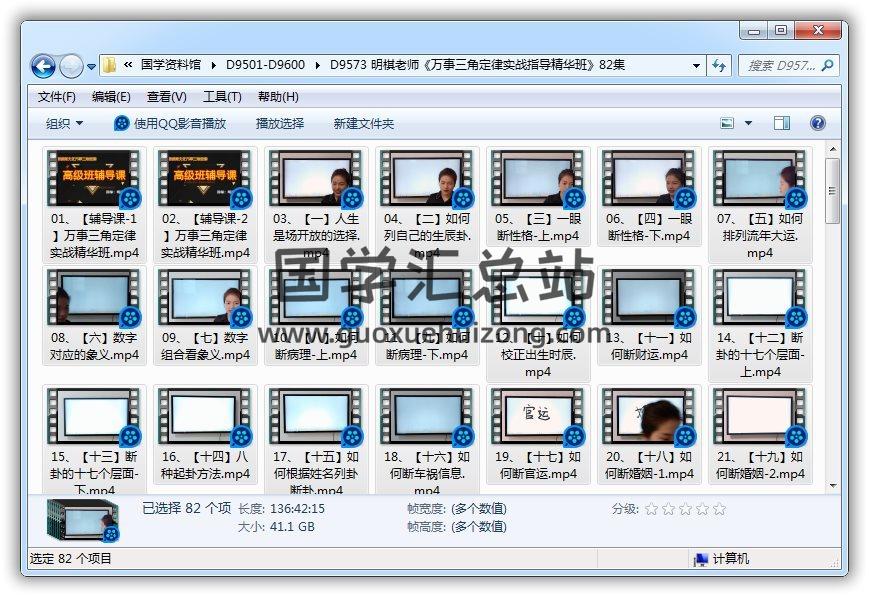This screenshot has height=597, width=869.
Task: Select file 19、【十七】如何断官运.mp4
Action: 538,435
